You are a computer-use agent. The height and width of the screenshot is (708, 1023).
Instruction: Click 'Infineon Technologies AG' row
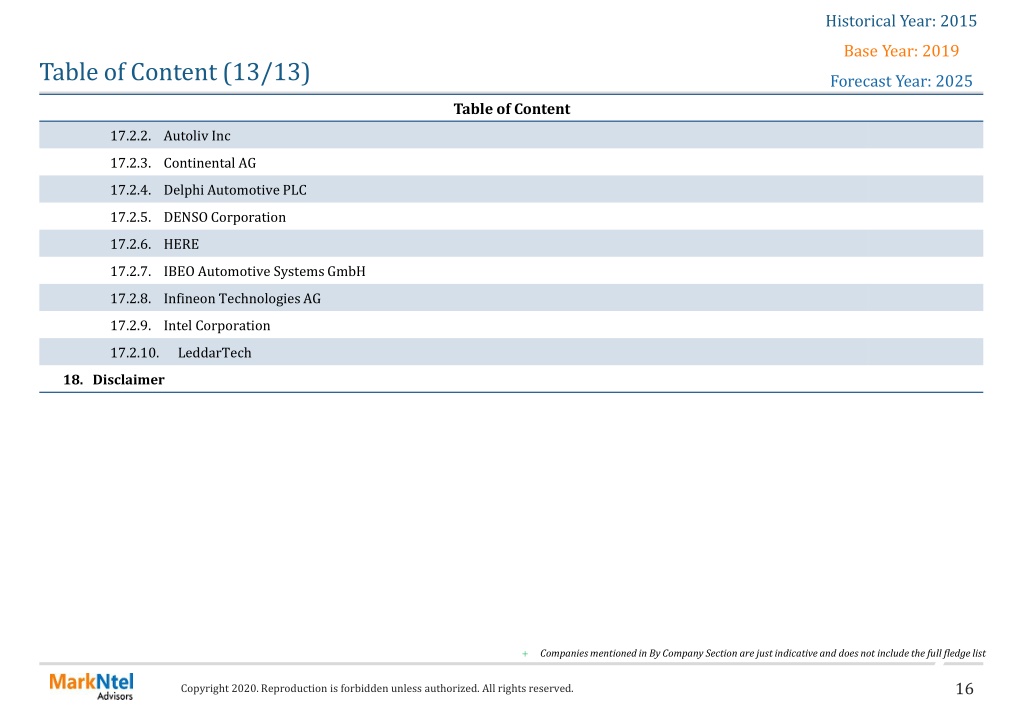click(x=511, y=298)
